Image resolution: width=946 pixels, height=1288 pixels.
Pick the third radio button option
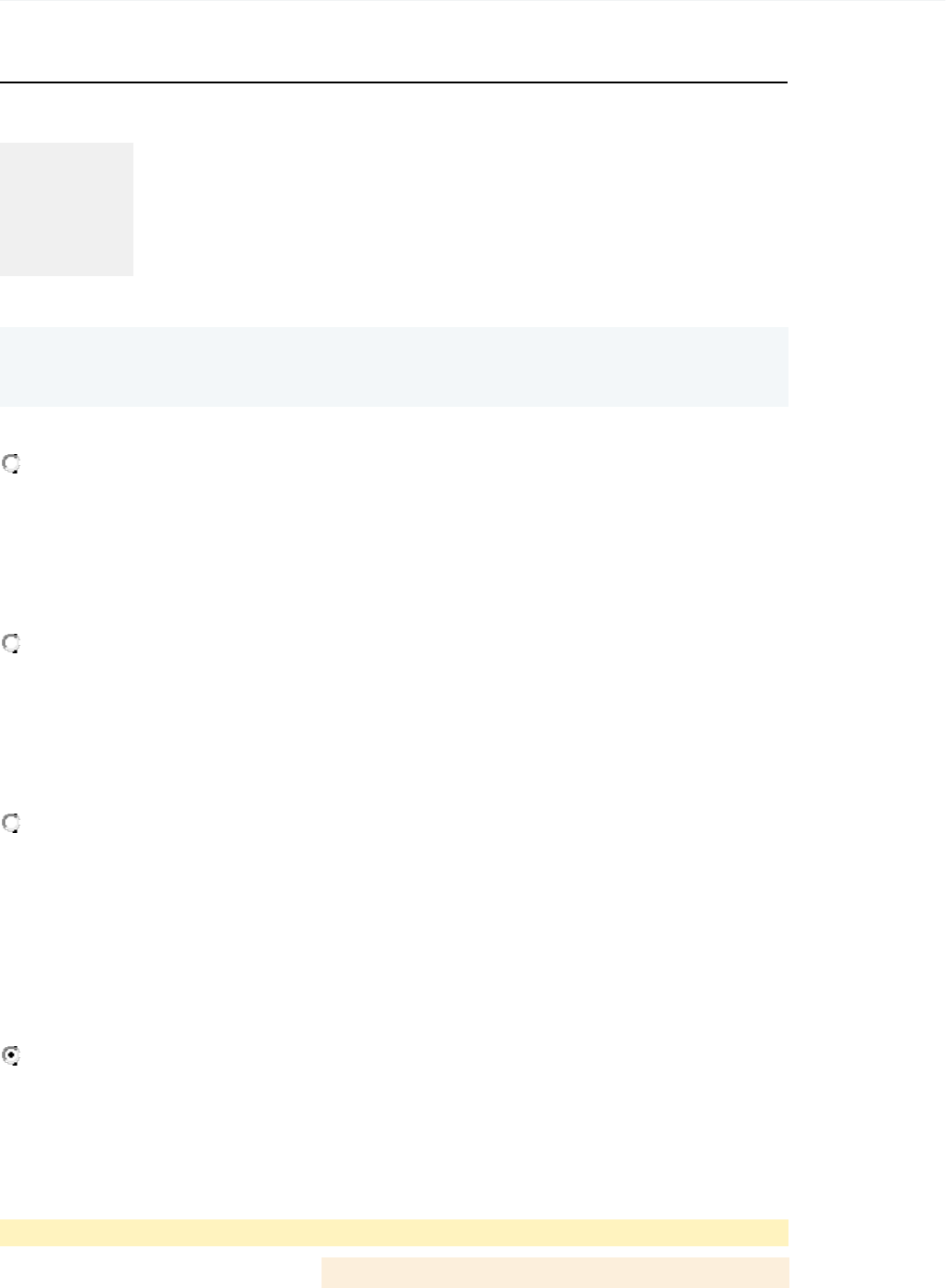click(x=11, y=823)
